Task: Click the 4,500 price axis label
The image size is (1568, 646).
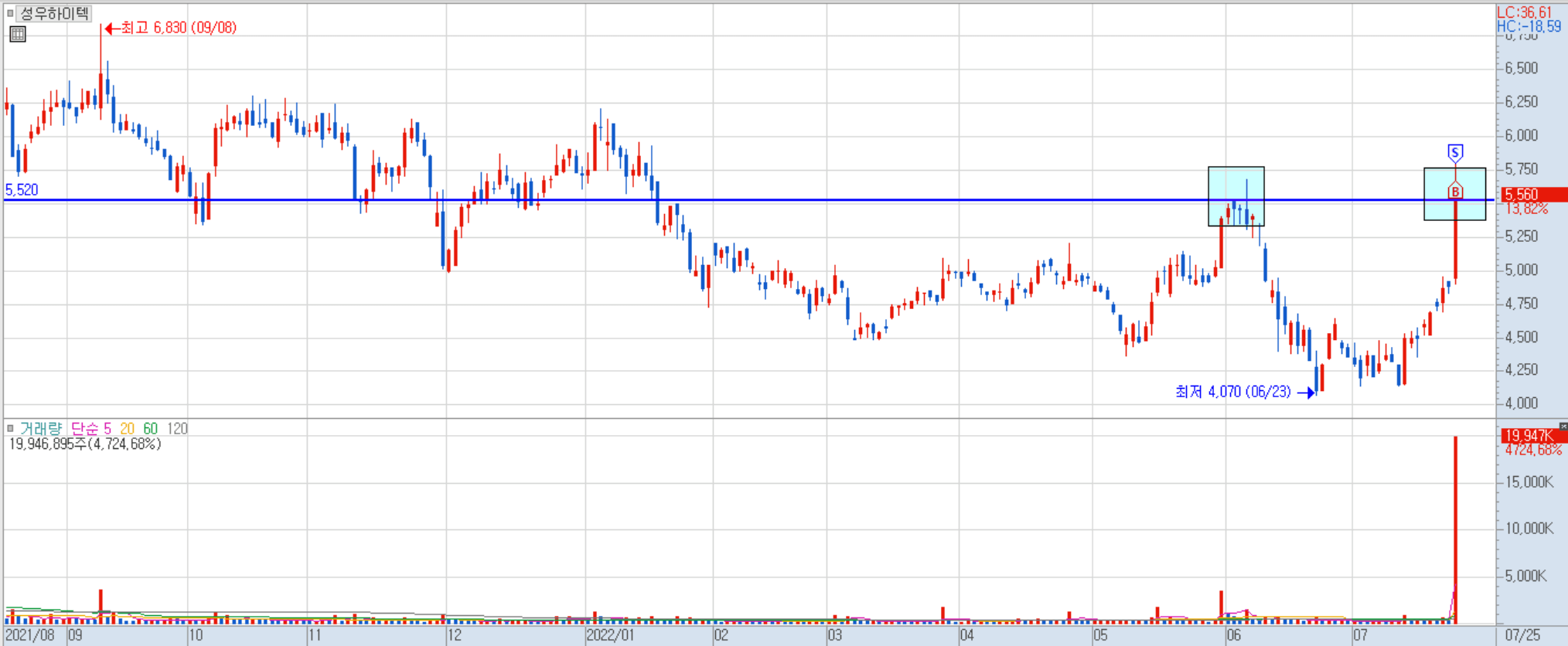Action: 1521,337
